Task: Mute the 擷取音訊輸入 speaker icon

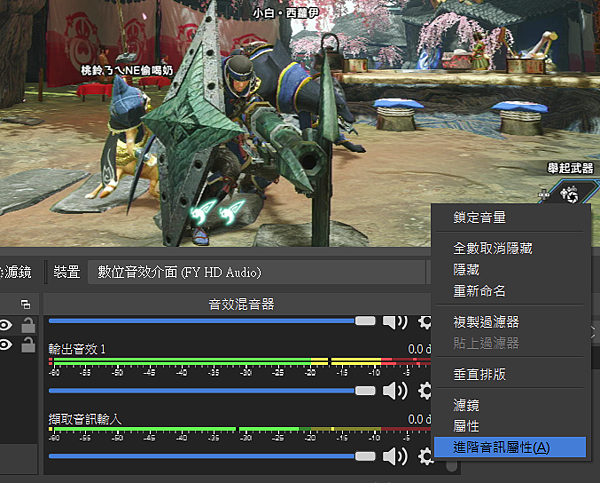Action: click(x=395, y=456)
